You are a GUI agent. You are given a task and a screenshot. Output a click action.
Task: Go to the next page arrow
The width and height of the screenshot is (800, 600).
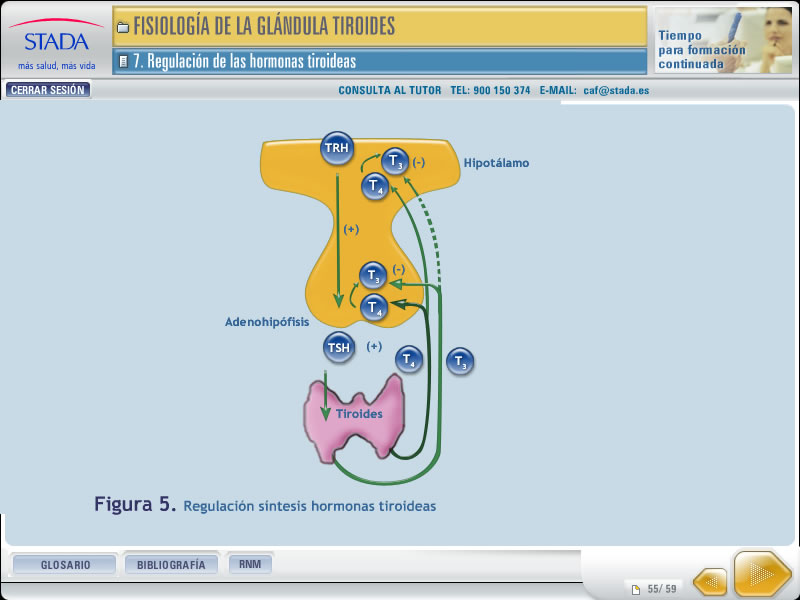tap(762, 574)
